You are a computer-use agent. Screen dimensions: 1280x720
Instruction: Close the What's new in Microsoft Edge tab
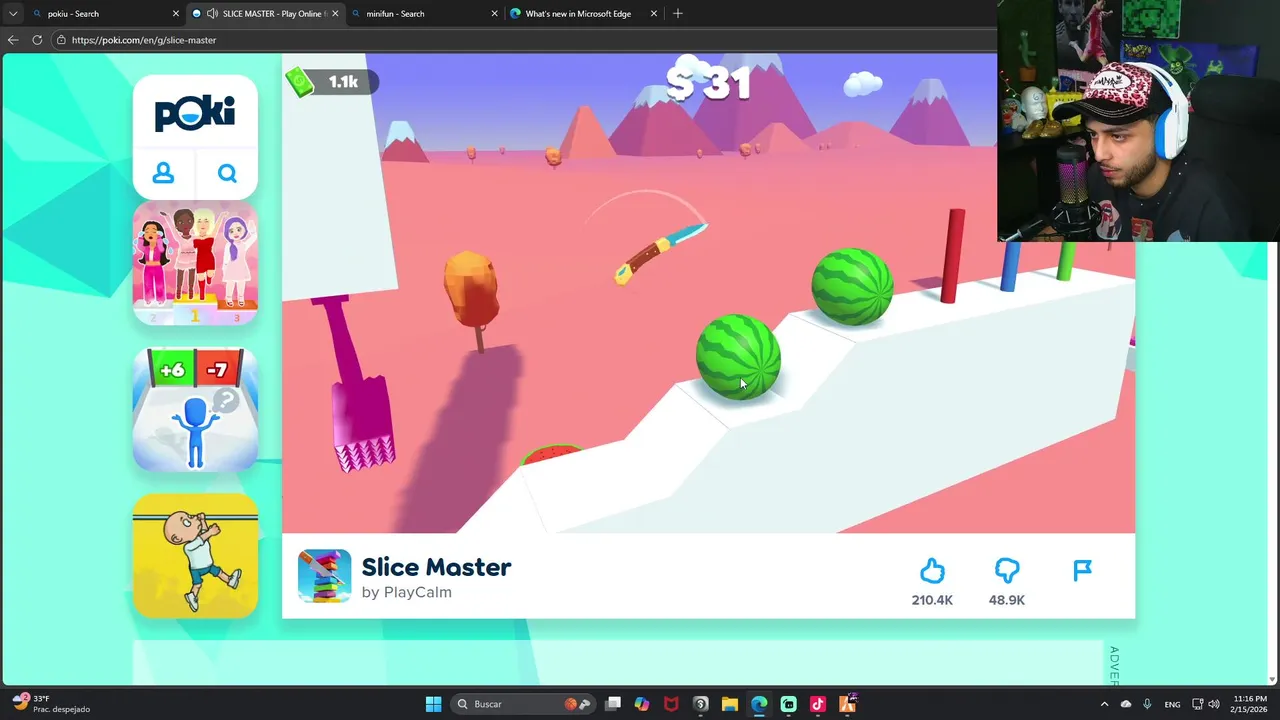pyautogui.click(x=654, y=14)
